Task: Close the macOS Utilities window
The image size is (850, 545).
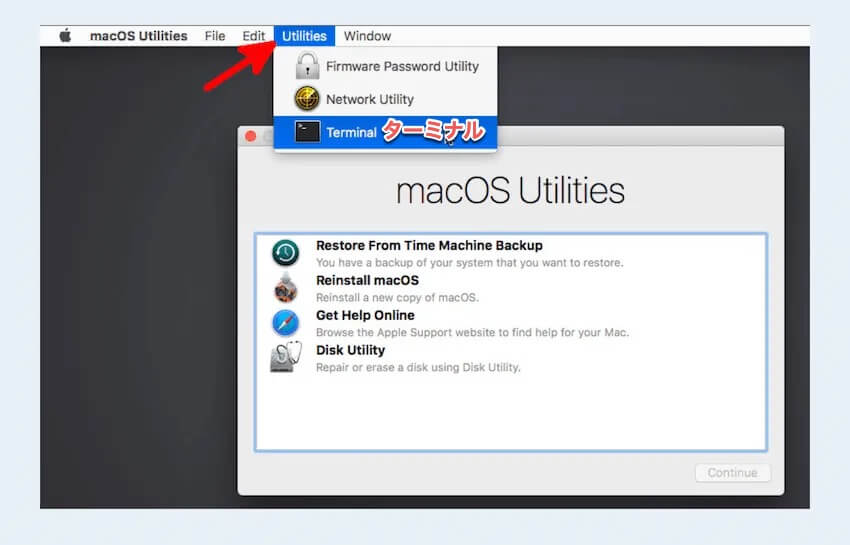Action: coord(250,136)
